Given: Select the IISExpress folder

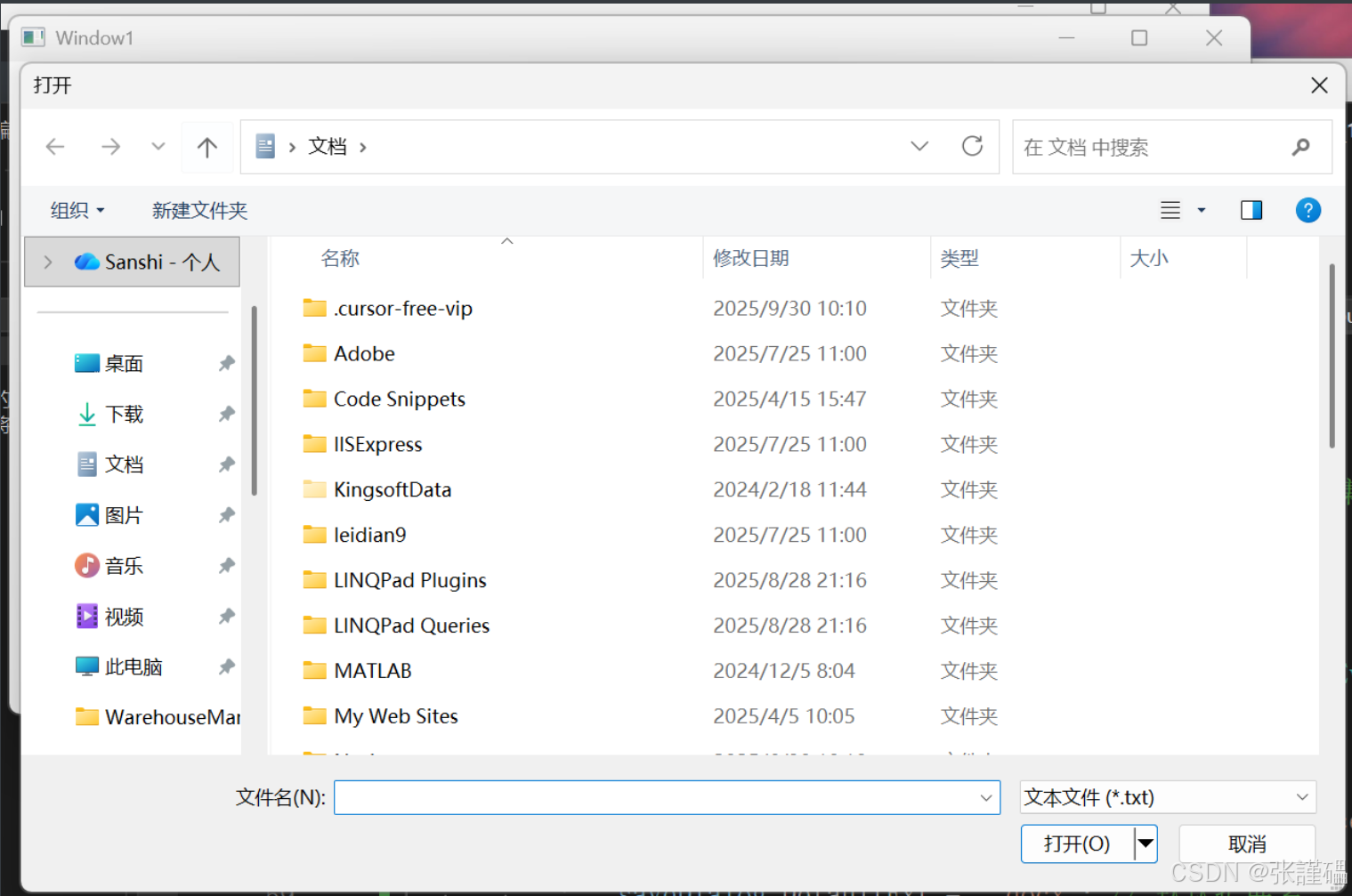Looking at the screenshot, I should [x=377, y=445].
